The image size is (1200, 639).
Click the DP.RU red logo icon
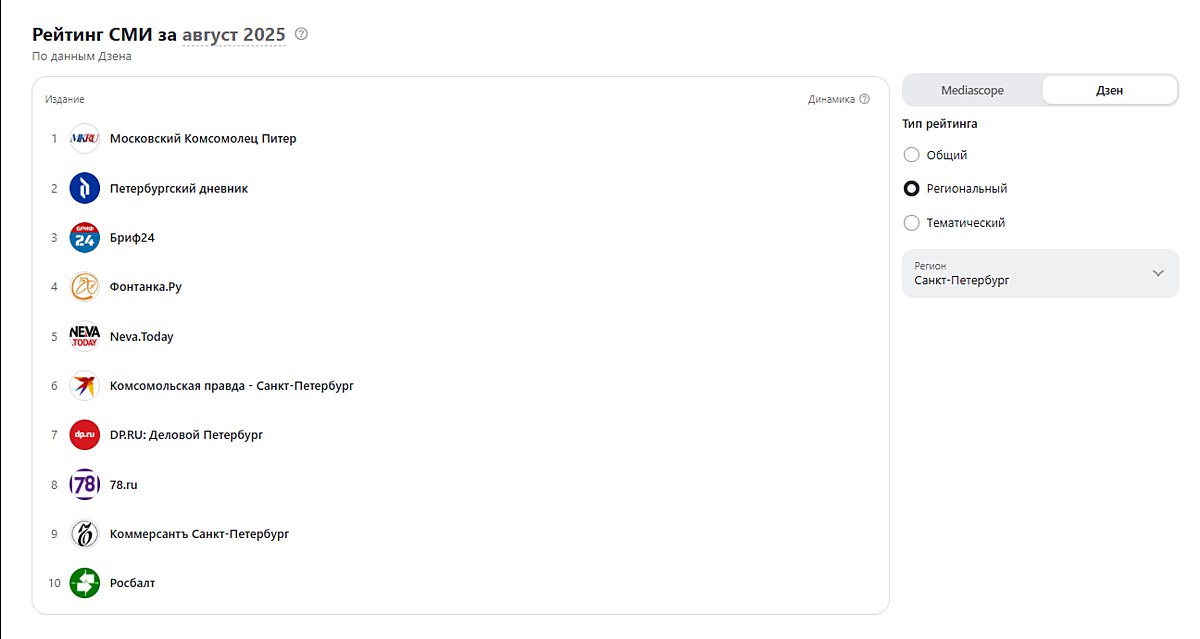coord(85,435)
